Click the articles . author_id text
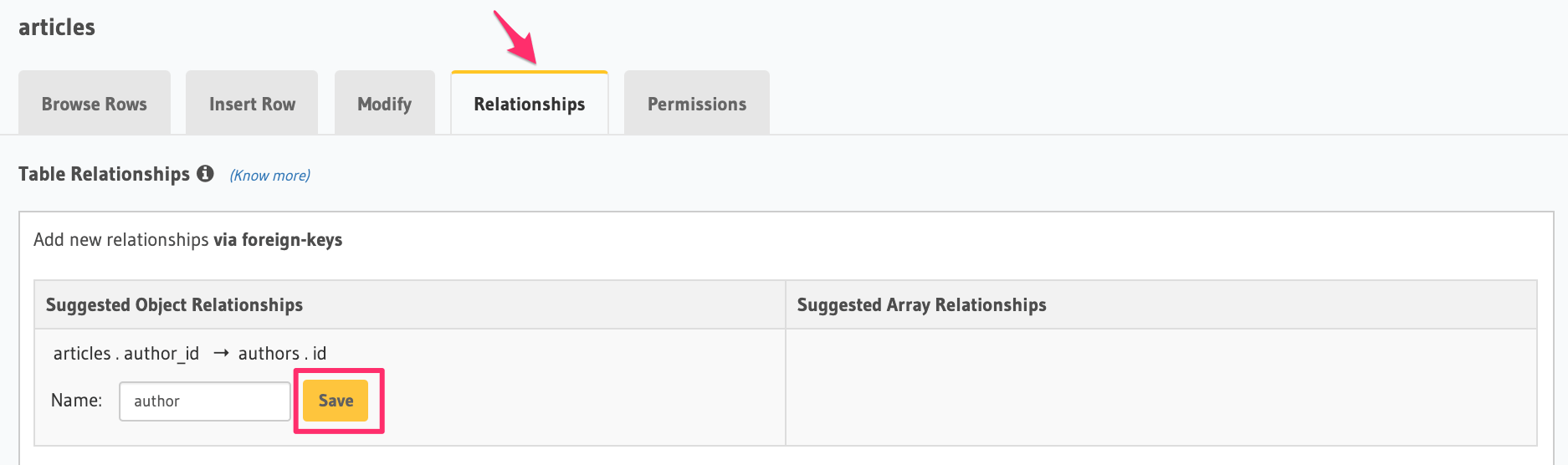The width and height of the screenshot is (1568, 465). (126, 354)
